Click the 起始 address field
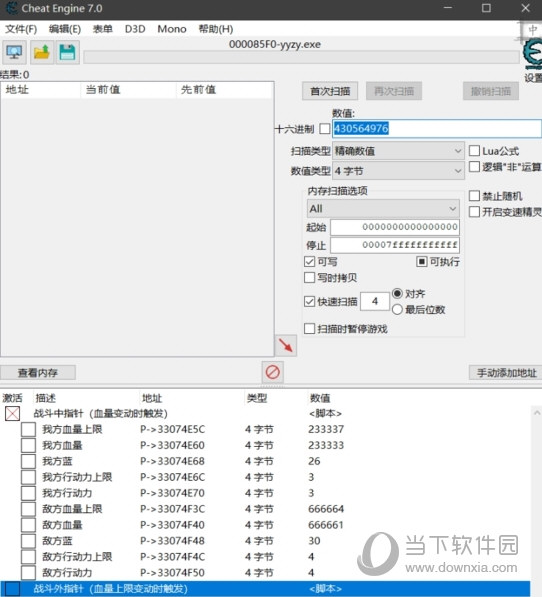This screenshot has width=542, height=597. point(395,227)
